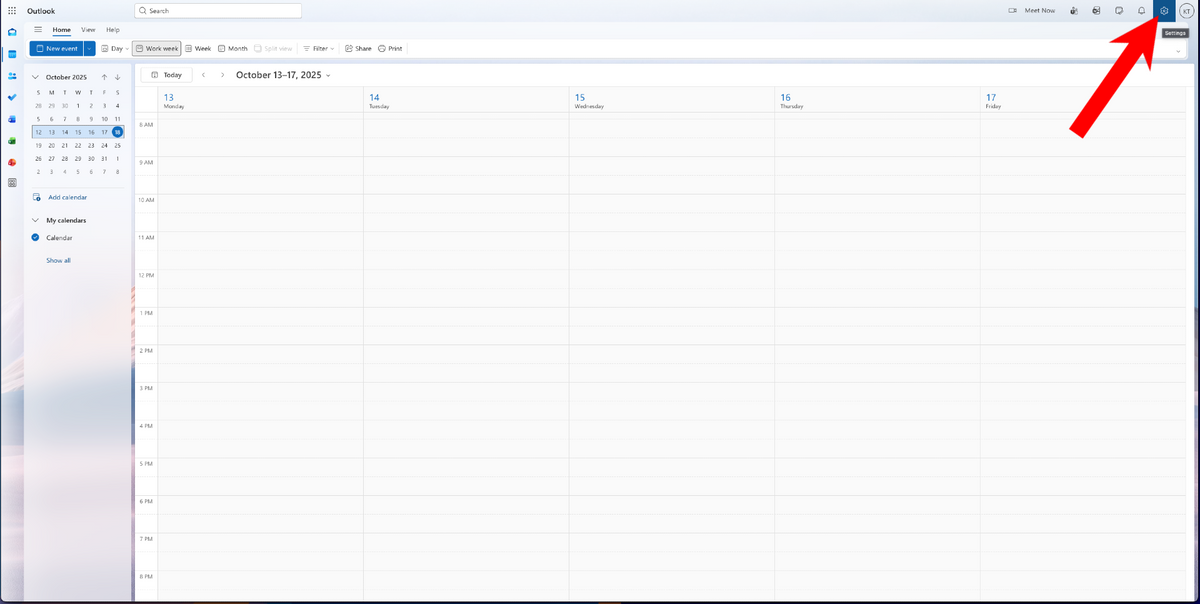Collapse the My calendars section
This screenshot has height=604, width=1200.
[x=35, y=220]
